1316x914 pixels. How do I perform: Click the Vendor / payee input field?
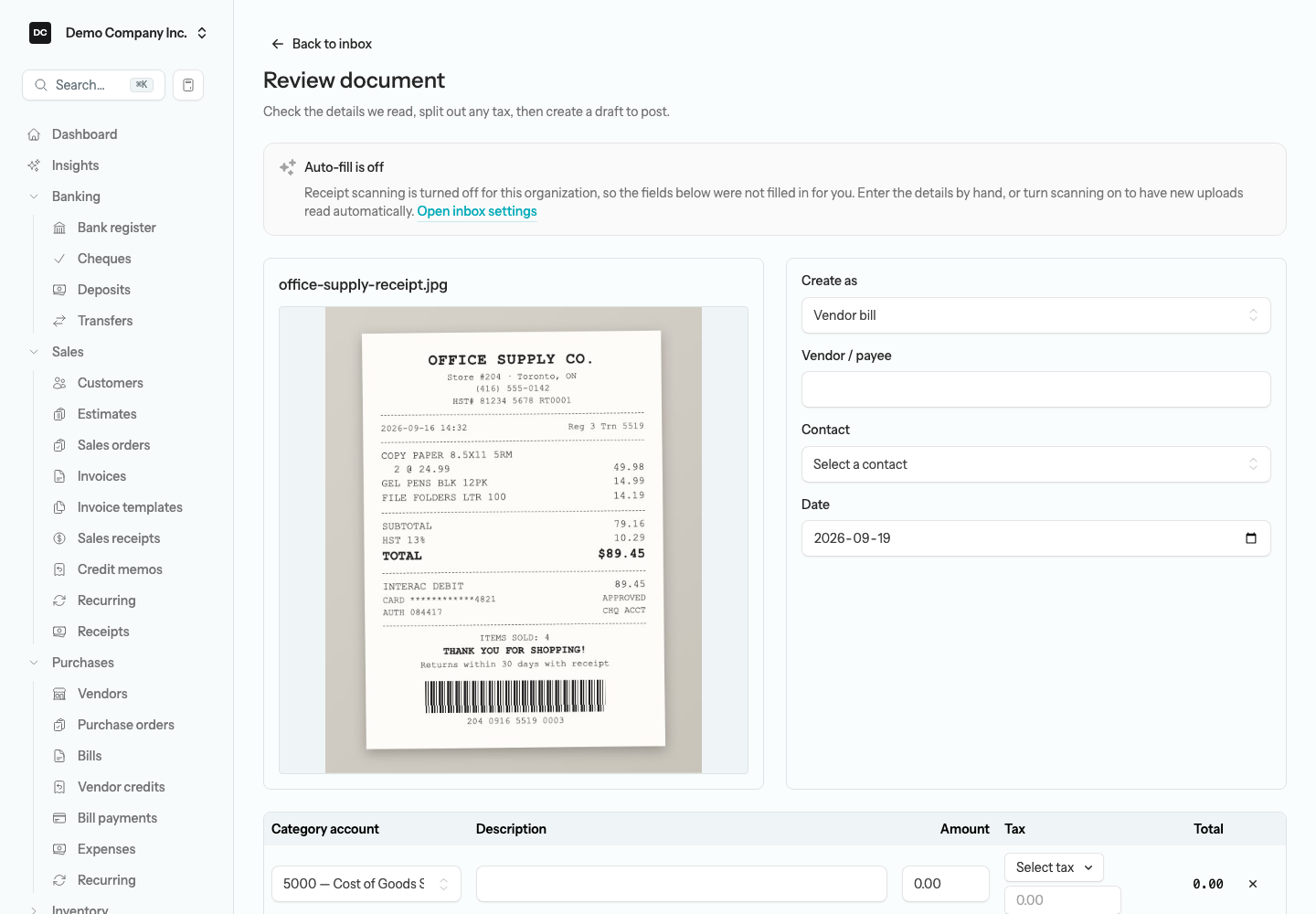point(1036,389)
